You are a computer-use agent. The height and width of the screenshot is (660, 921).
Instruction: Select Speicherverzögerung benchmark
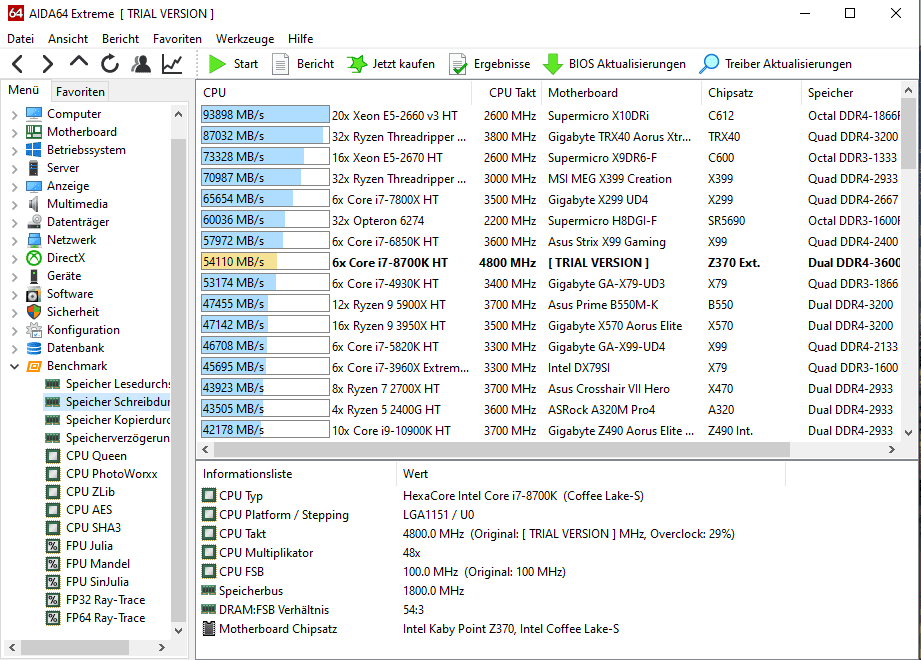tap(117, 438)
